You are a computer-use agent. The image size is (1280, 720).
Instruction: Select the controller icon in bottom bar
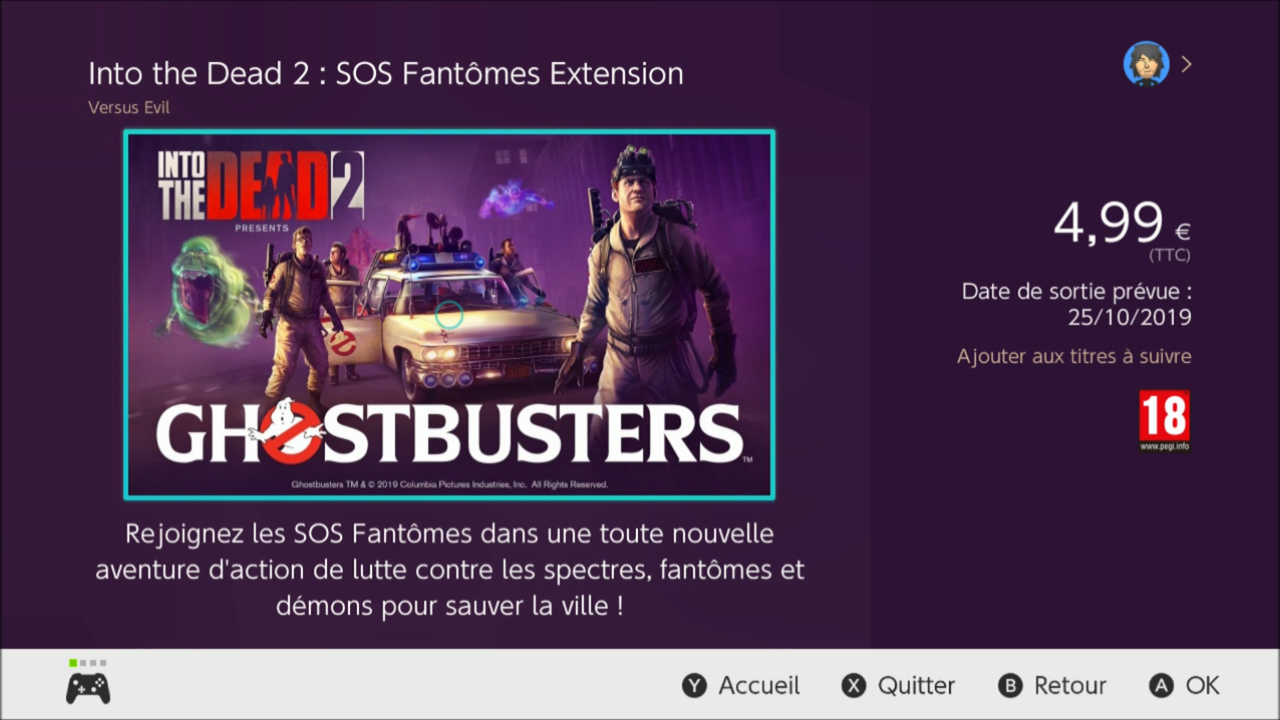(88, 688)
